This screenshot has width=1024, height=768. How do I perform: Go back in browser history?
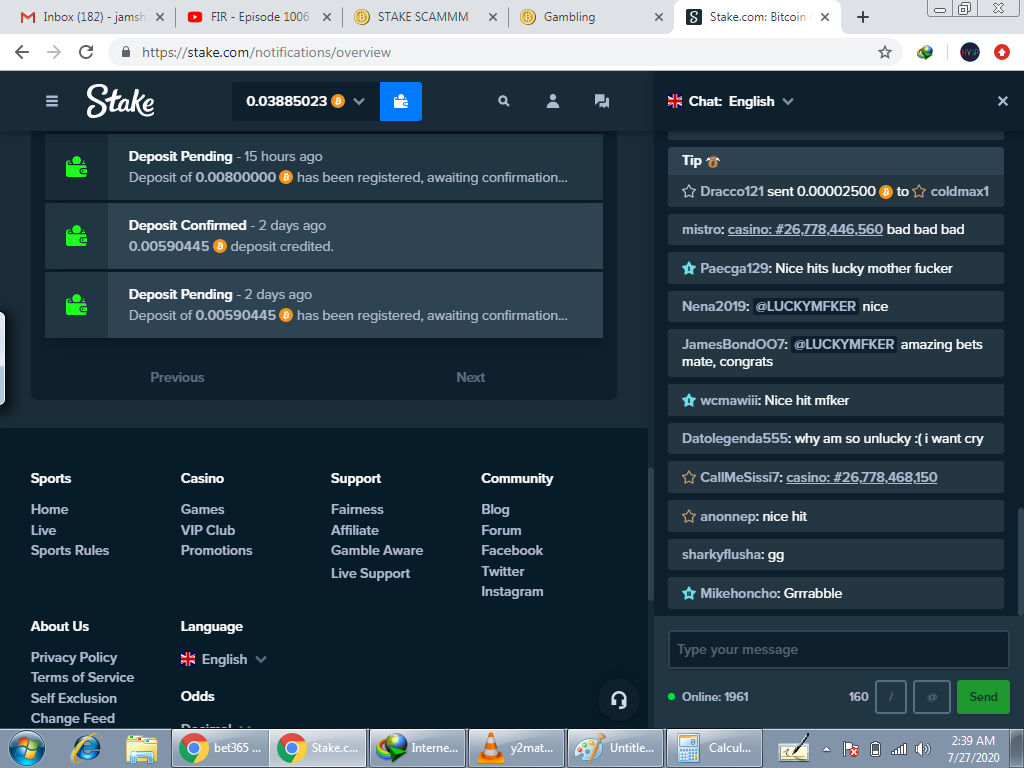pyautogui.click(x=22, y=52)
